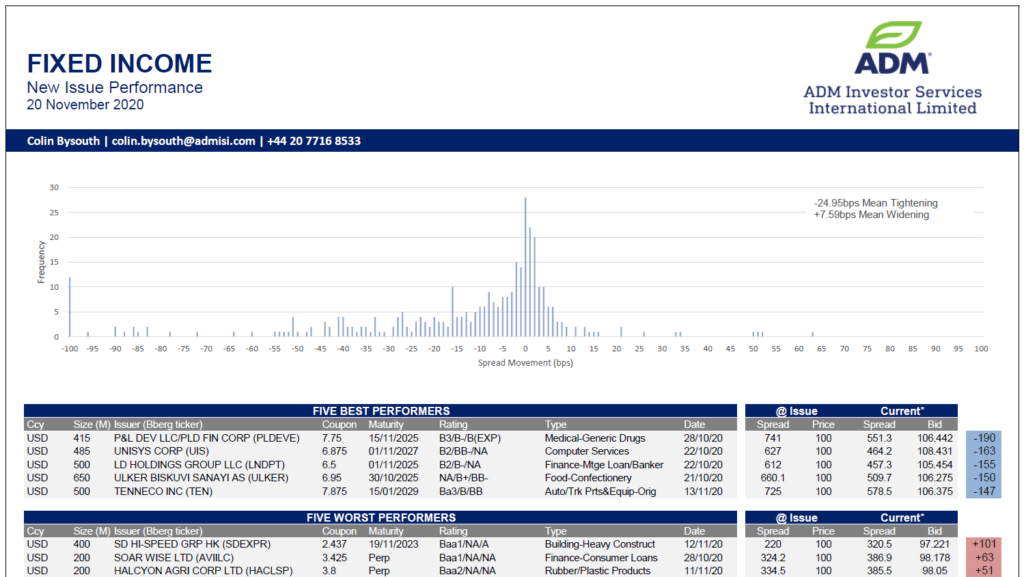Image resolution: width=1024 pixels, height=577 pixels.
Task: Select the name 'Colin Bysouth'
Action: tap(63, 141)
